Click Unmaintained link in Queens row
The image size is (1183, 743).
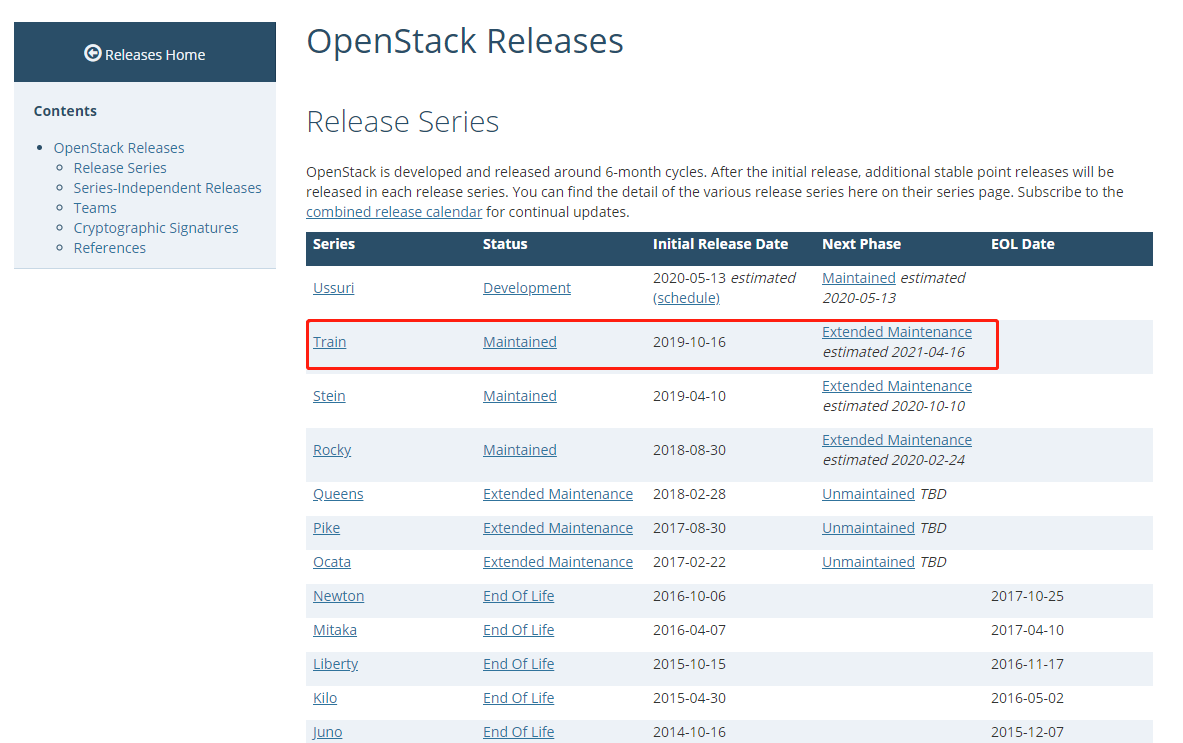[x=868, y=494]
